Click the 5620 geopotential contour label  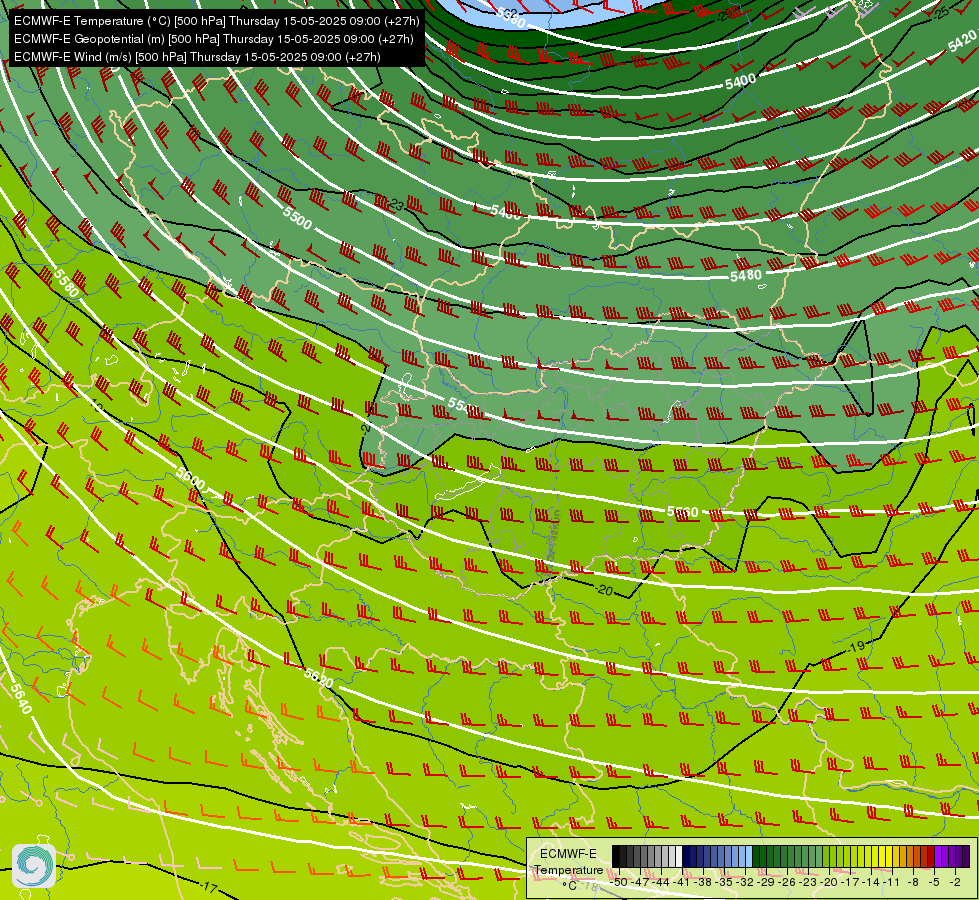click(318, 678)
